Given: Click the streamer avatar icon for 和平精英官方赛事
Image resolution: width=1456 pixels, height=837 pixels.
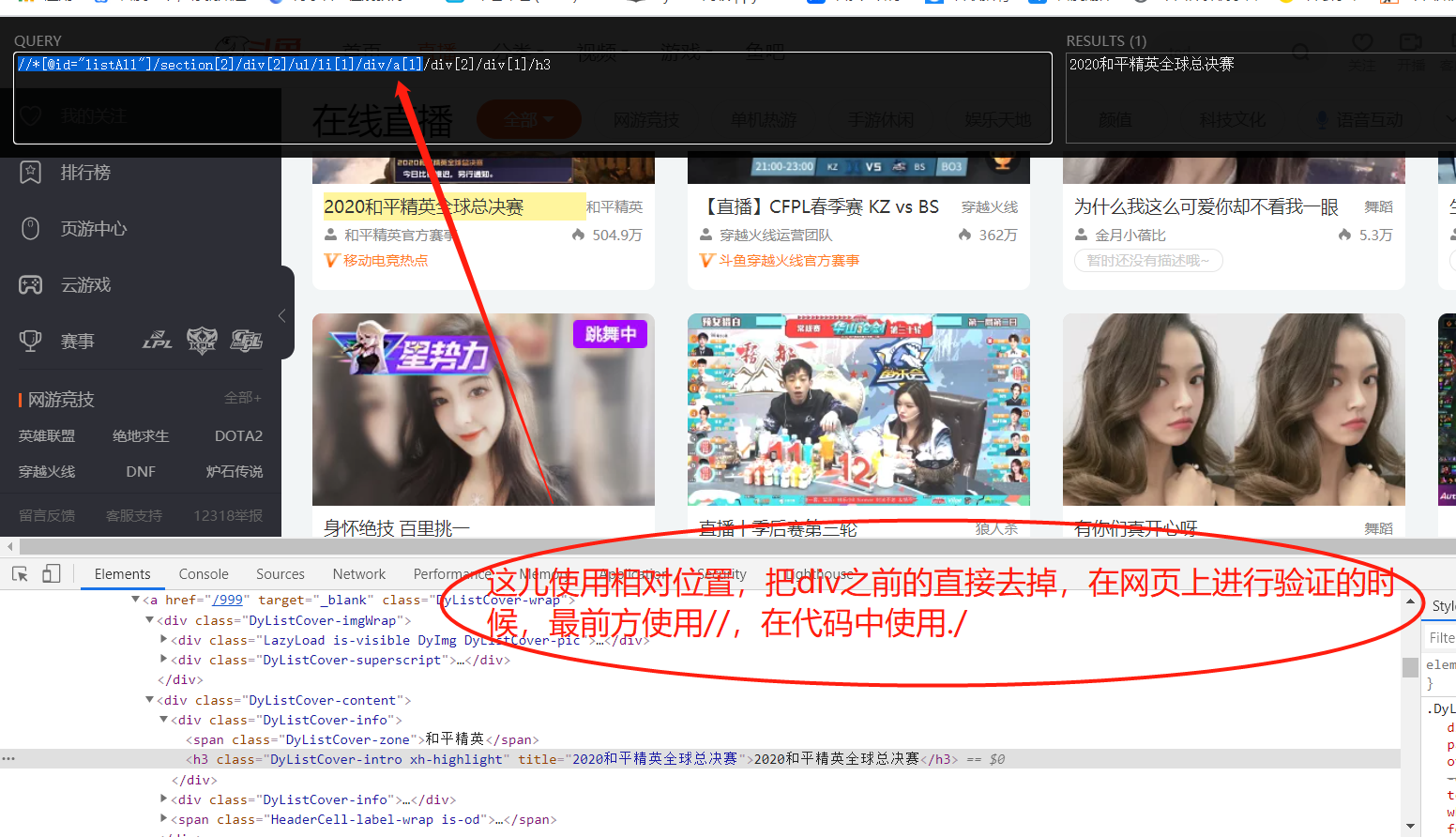Looking at the screenshot, I should (x=331, y=235).
